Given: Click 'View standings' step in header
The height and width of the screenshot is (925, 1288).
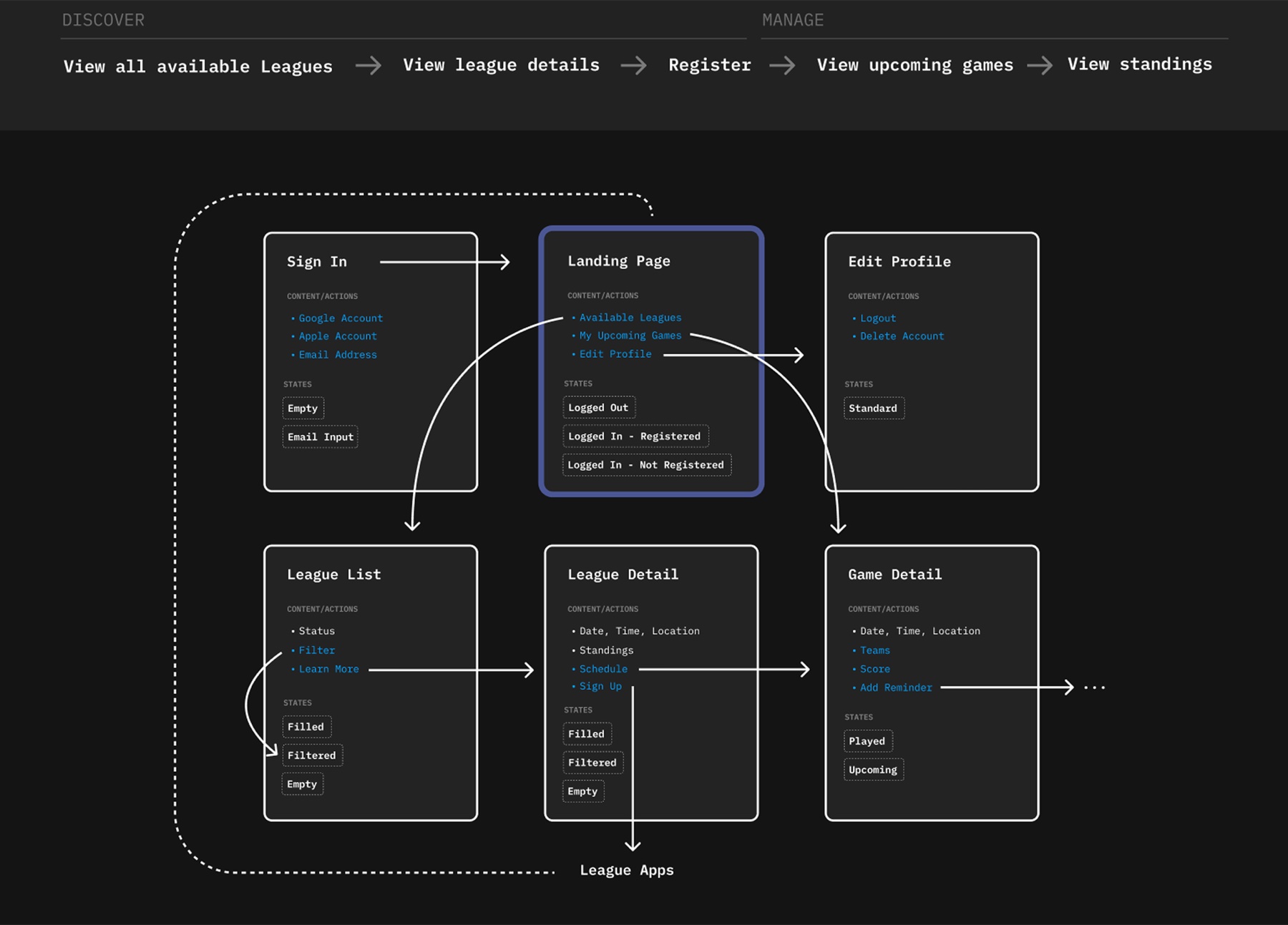Looking at the screenshot, I should pyautogui.click(x=1140, y=64).
